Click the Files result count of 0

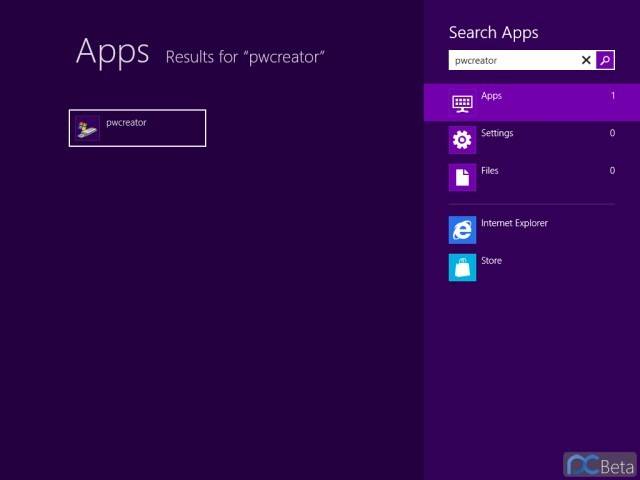612,171
